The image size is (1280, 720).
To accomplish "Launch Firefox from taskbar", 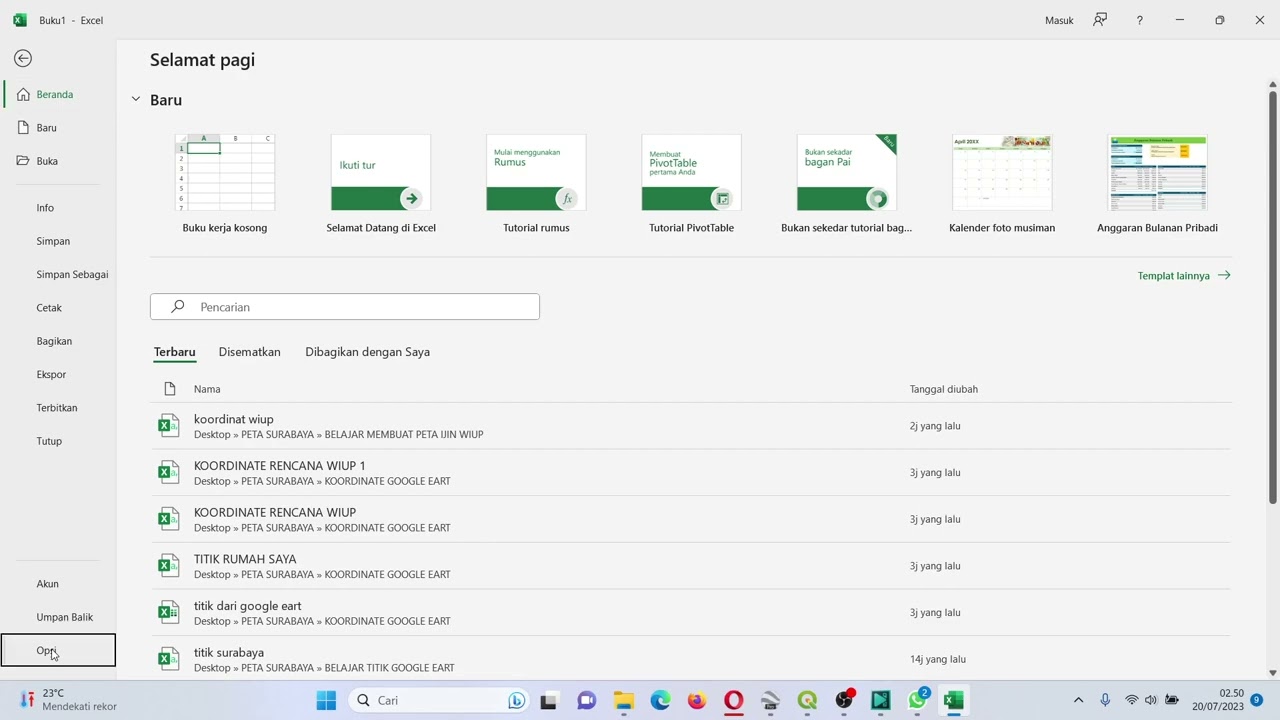I will [697, 700].
